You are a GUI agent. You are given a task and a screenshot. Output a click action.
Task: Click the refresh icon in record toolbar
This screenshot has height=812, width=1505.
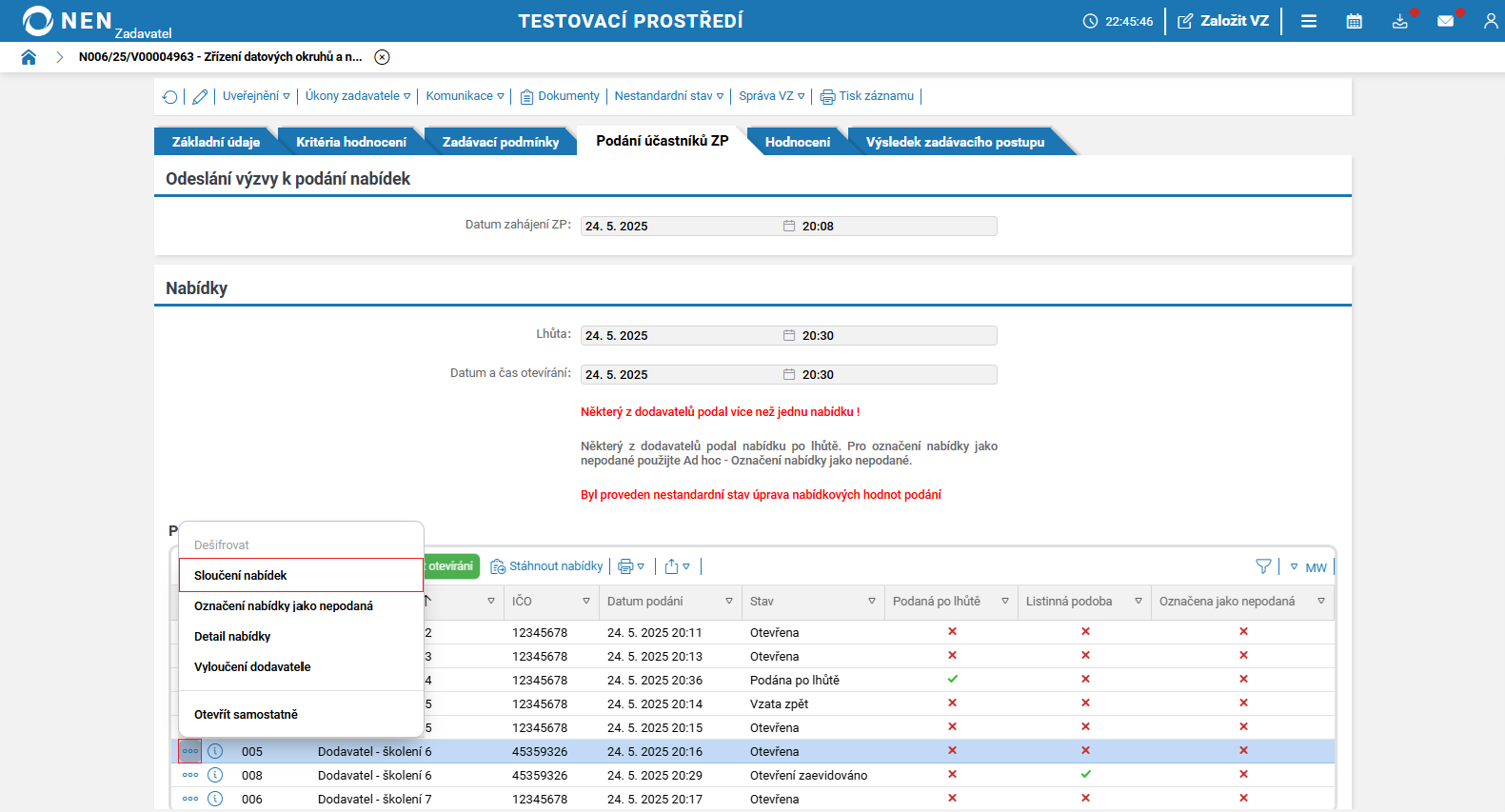(169, 96)
